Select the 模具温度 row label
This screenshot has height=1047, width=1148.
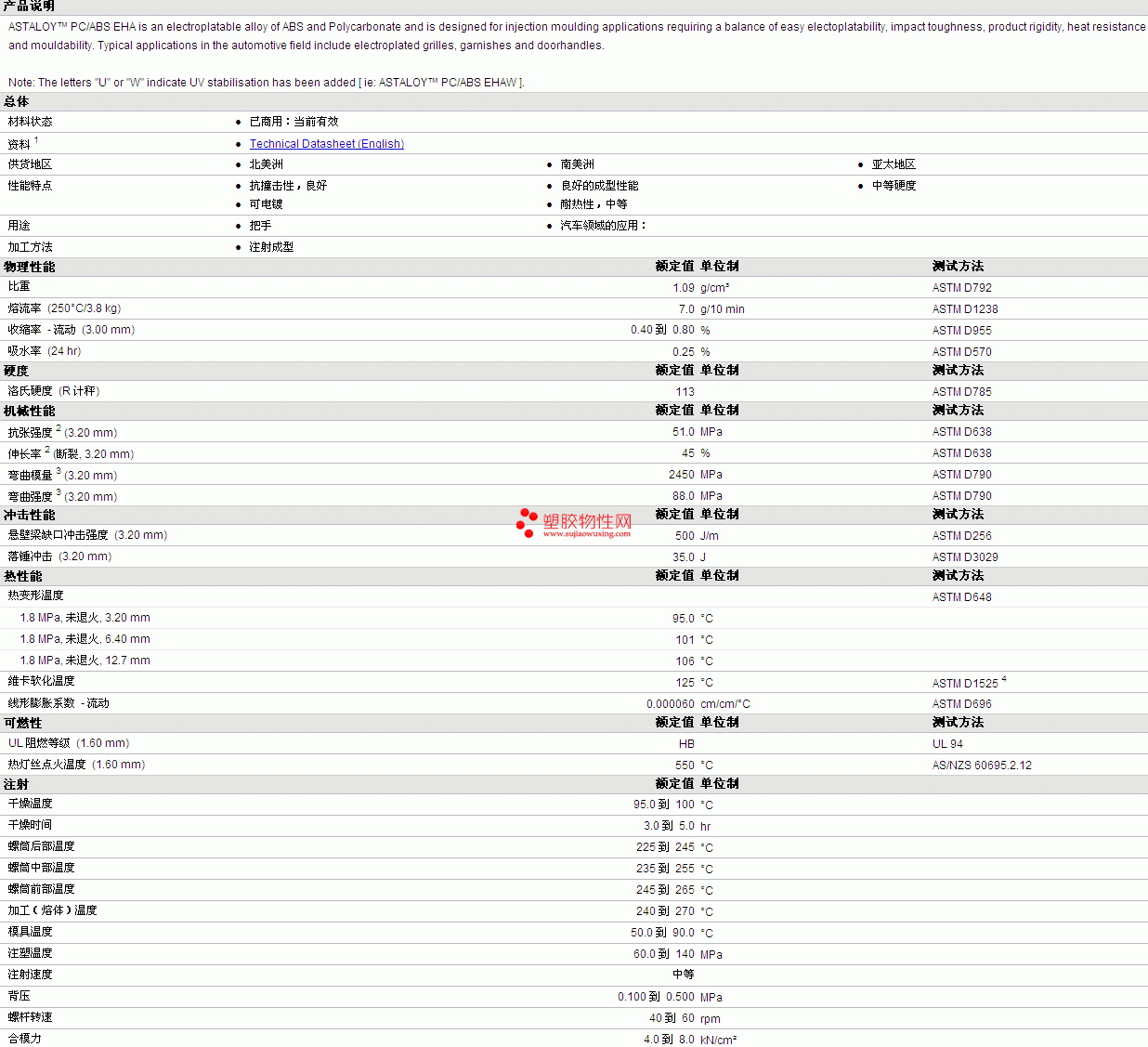click(31, 932)
